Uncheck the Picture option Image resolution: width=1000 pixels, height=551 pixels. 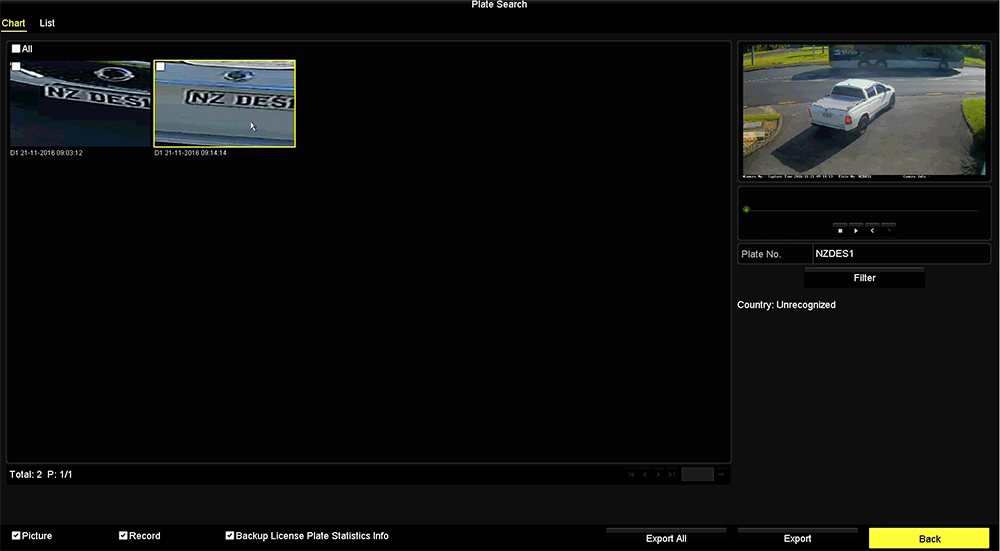click(16, 536)
